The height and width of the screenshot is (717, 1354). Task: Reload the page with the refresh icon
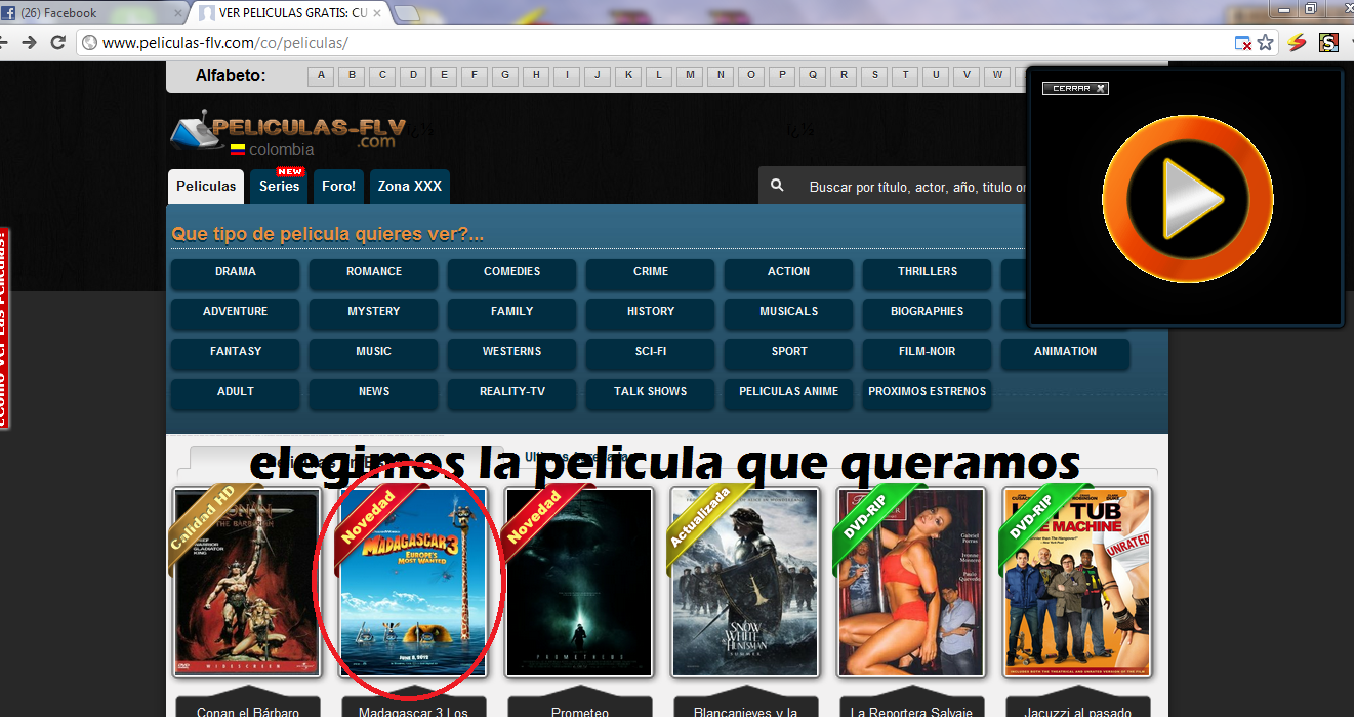point(58,42)
